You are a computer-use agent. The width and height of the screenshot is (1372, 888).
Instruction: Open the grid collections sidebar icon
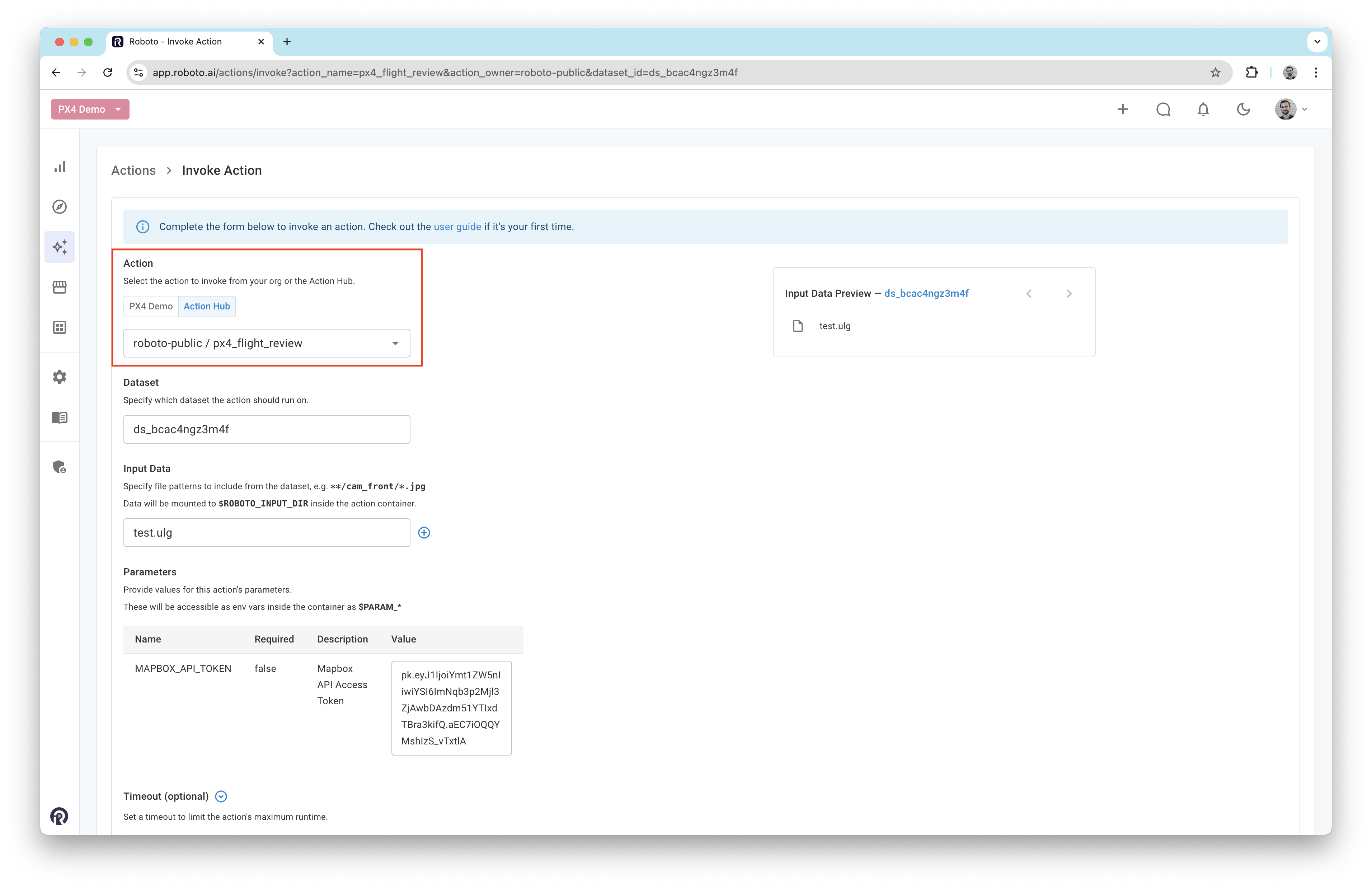[x=60, y=327]
